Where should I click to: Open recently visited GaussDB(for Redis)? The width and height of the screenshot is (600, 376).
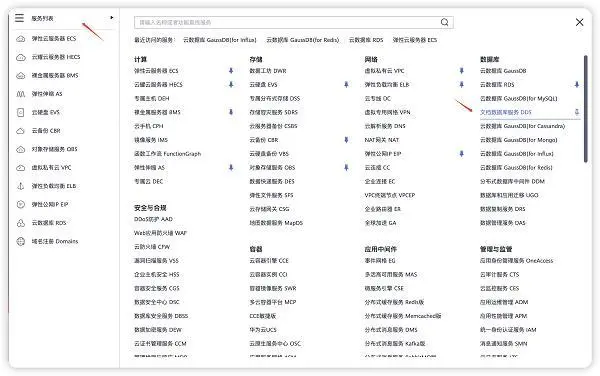303,40
